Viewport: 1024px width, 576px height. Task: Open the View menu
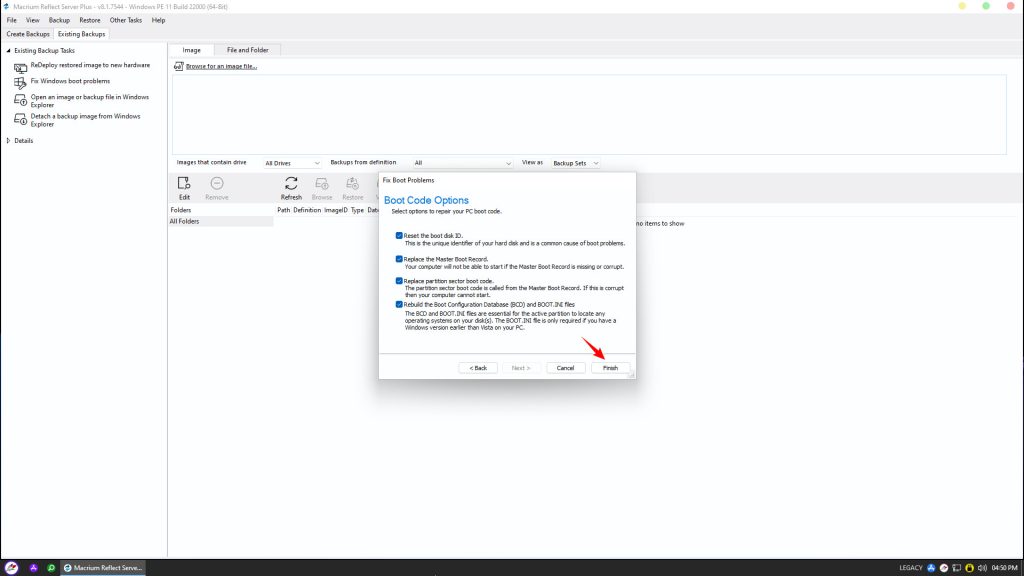(33, 20)
